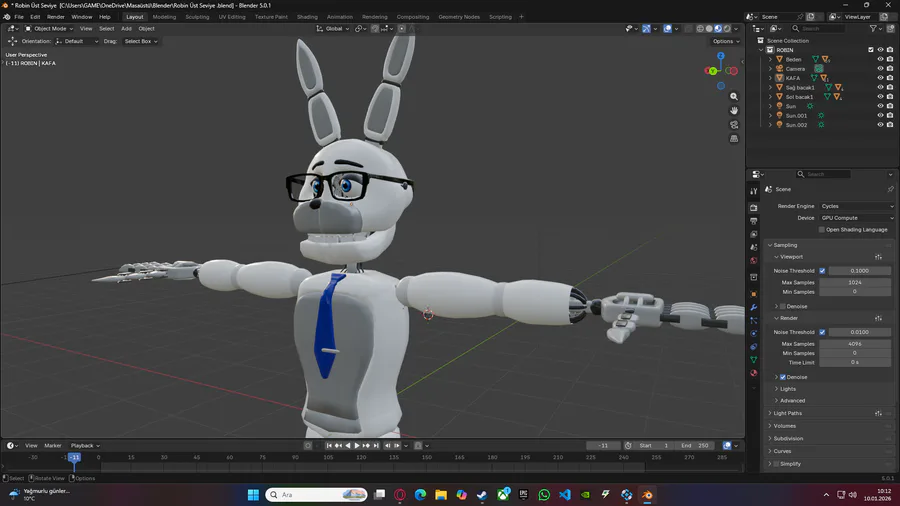900x506 pixels.
Task: Open the File menu
Action: pyautogui.click(x=19, y=17)
